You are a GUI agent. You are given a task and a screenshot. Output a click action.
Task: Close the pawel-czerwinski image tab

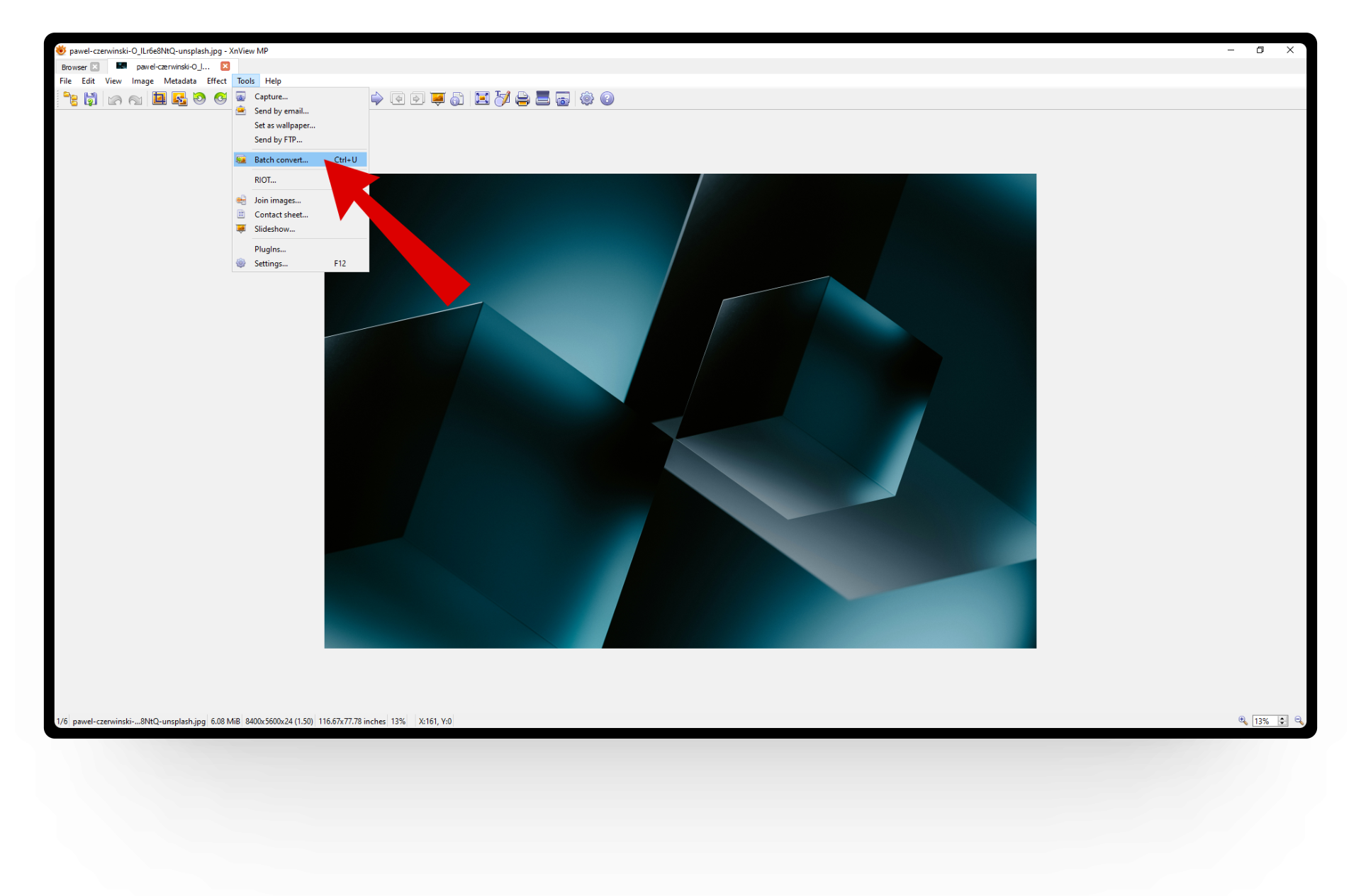225,66
